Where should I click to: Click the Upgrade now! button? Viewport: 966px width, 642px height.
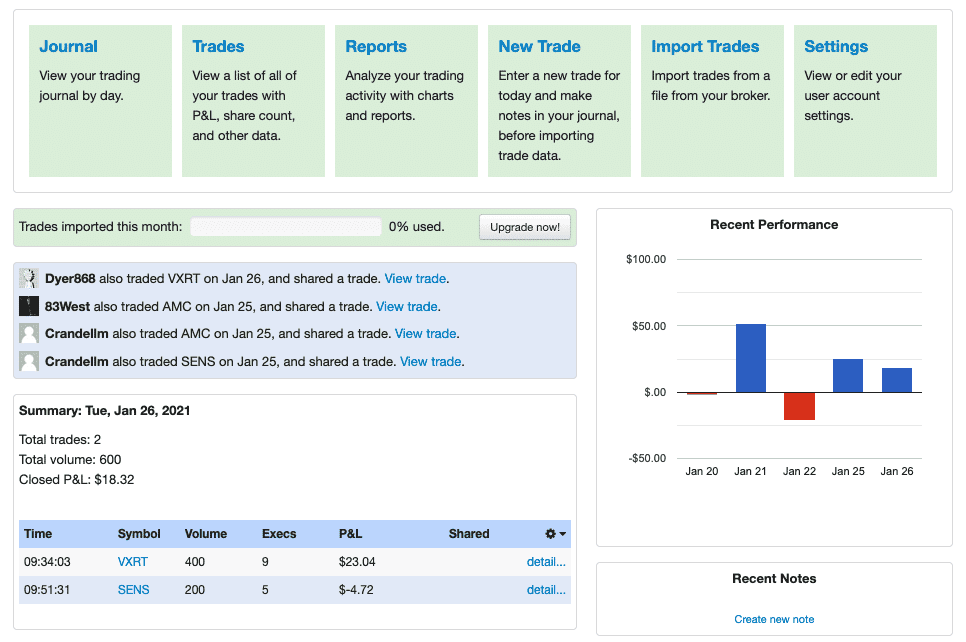524,226
